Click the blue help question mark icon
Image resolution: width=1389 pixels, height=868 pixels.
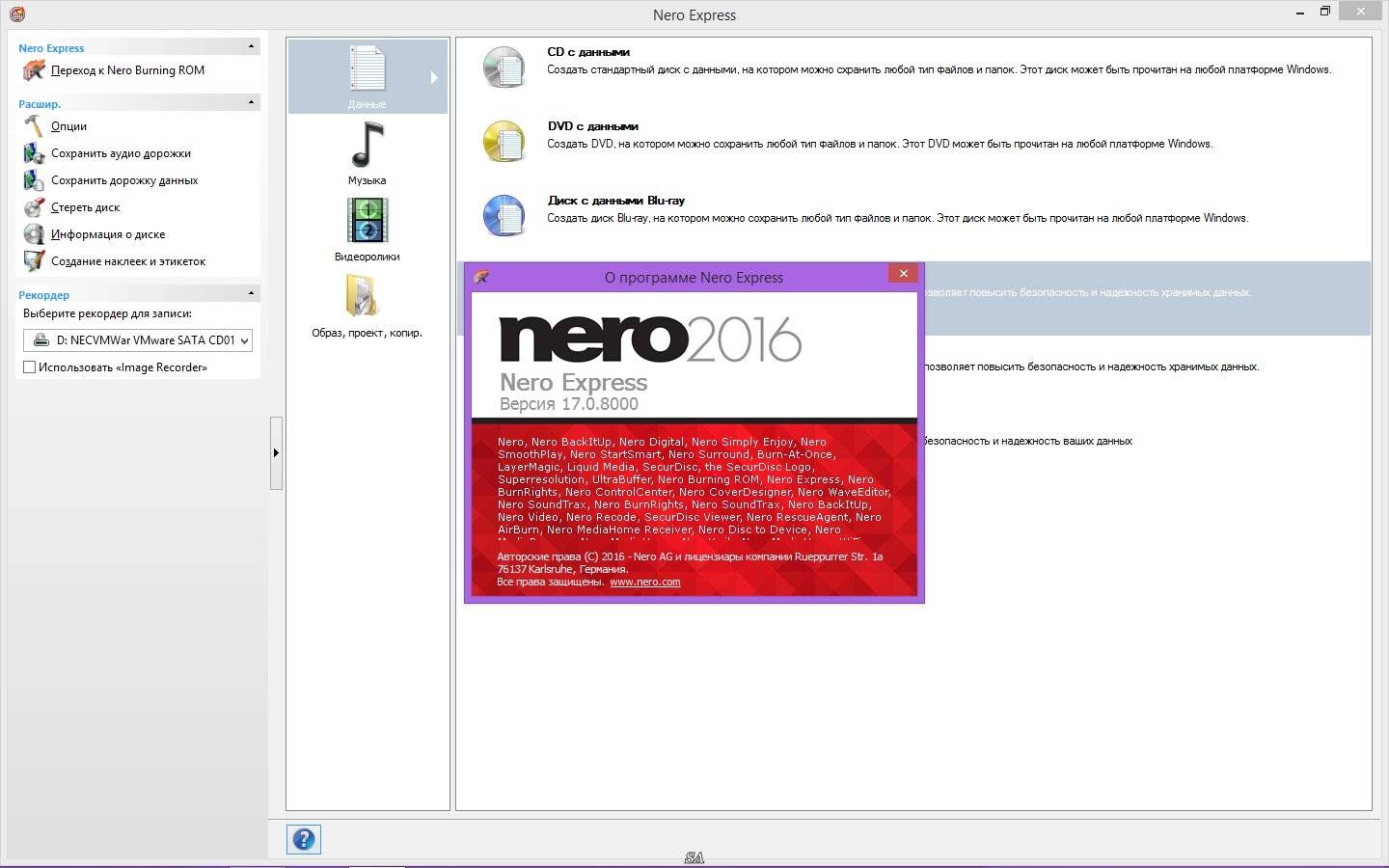click(x=303, y=839)
